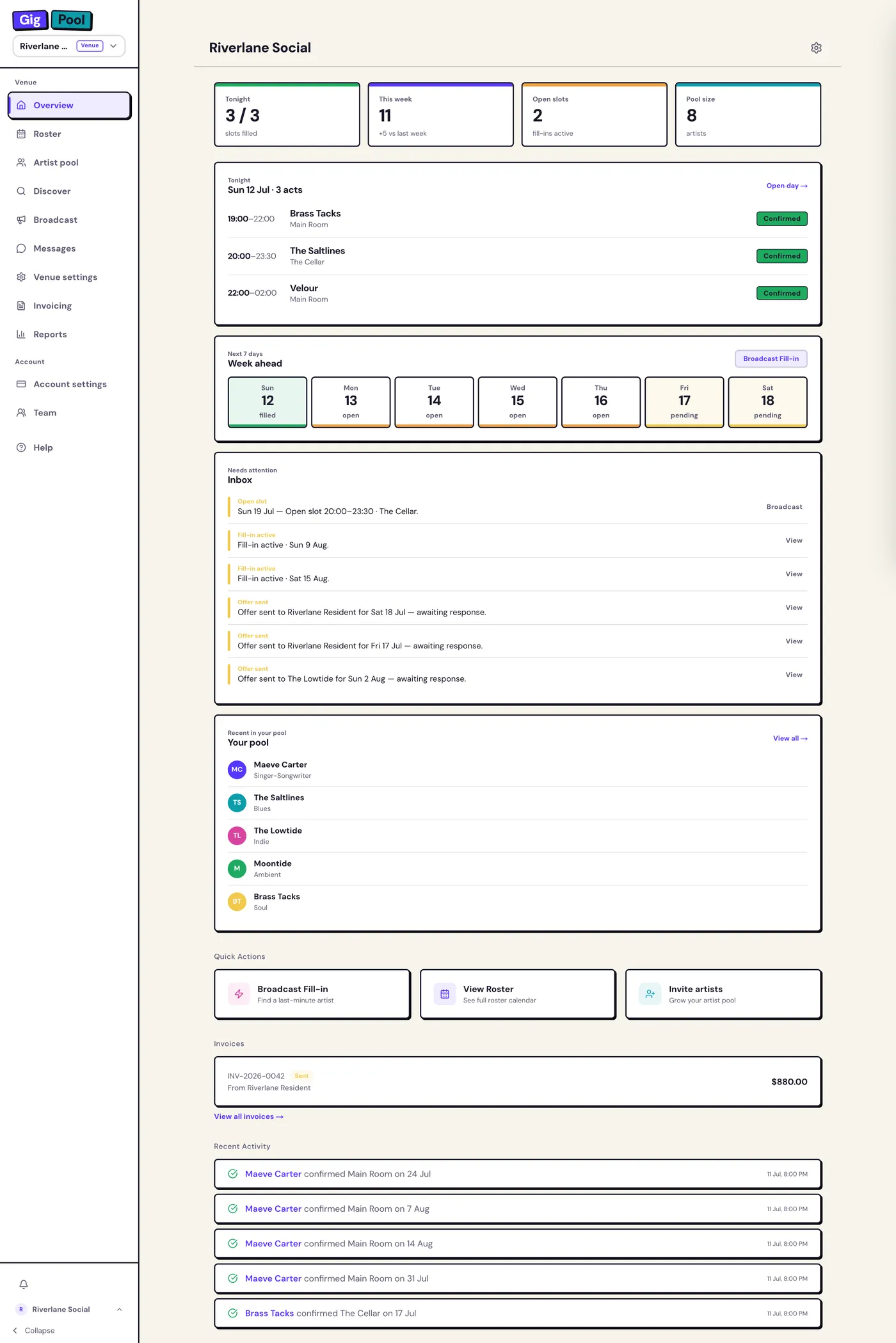Click the Open day link for tonight
The image size is (896, 1343).
click(x=787, y=186)
